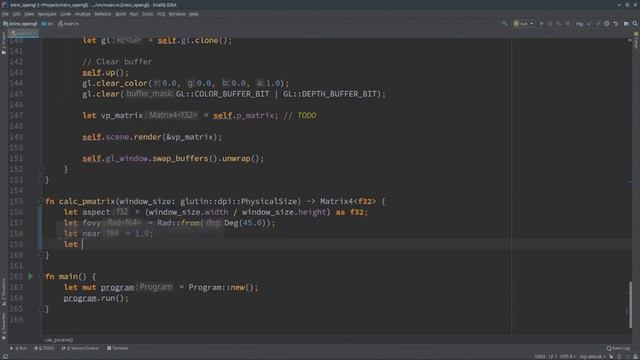The height and width of the screenshot is (360, 640).
Task: Open the File menu
Action: tap(5, 14)
